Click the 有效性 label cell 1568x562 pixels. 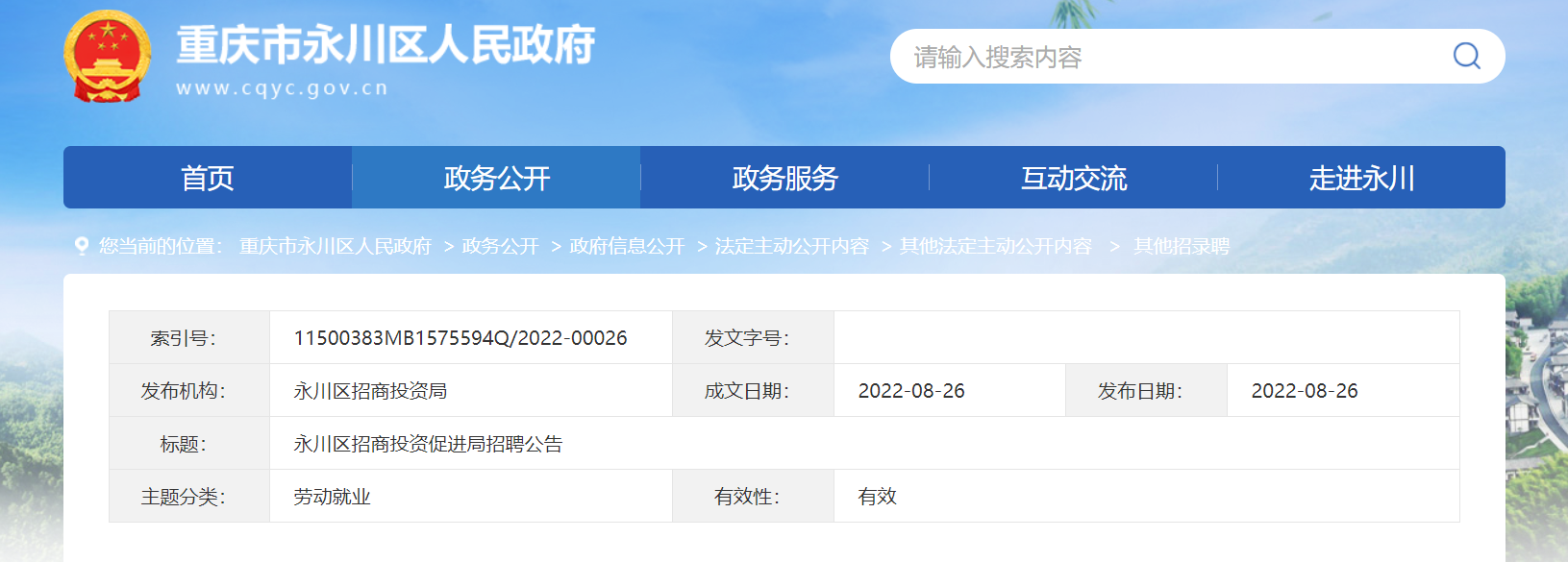(x=753, y=496)
